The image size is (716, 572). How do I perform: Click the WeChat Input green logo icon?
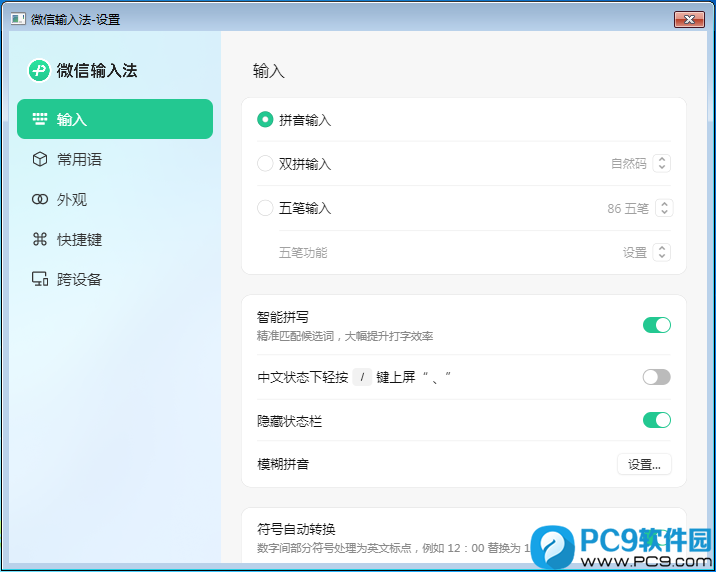click(39, 70)
